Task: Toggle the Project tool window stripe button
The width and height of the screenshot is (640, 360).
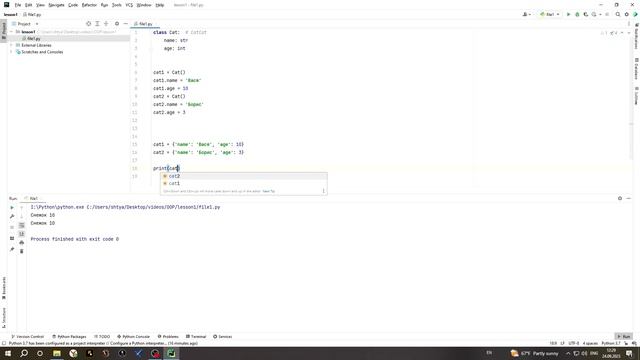Action: [x=4, y=30]
